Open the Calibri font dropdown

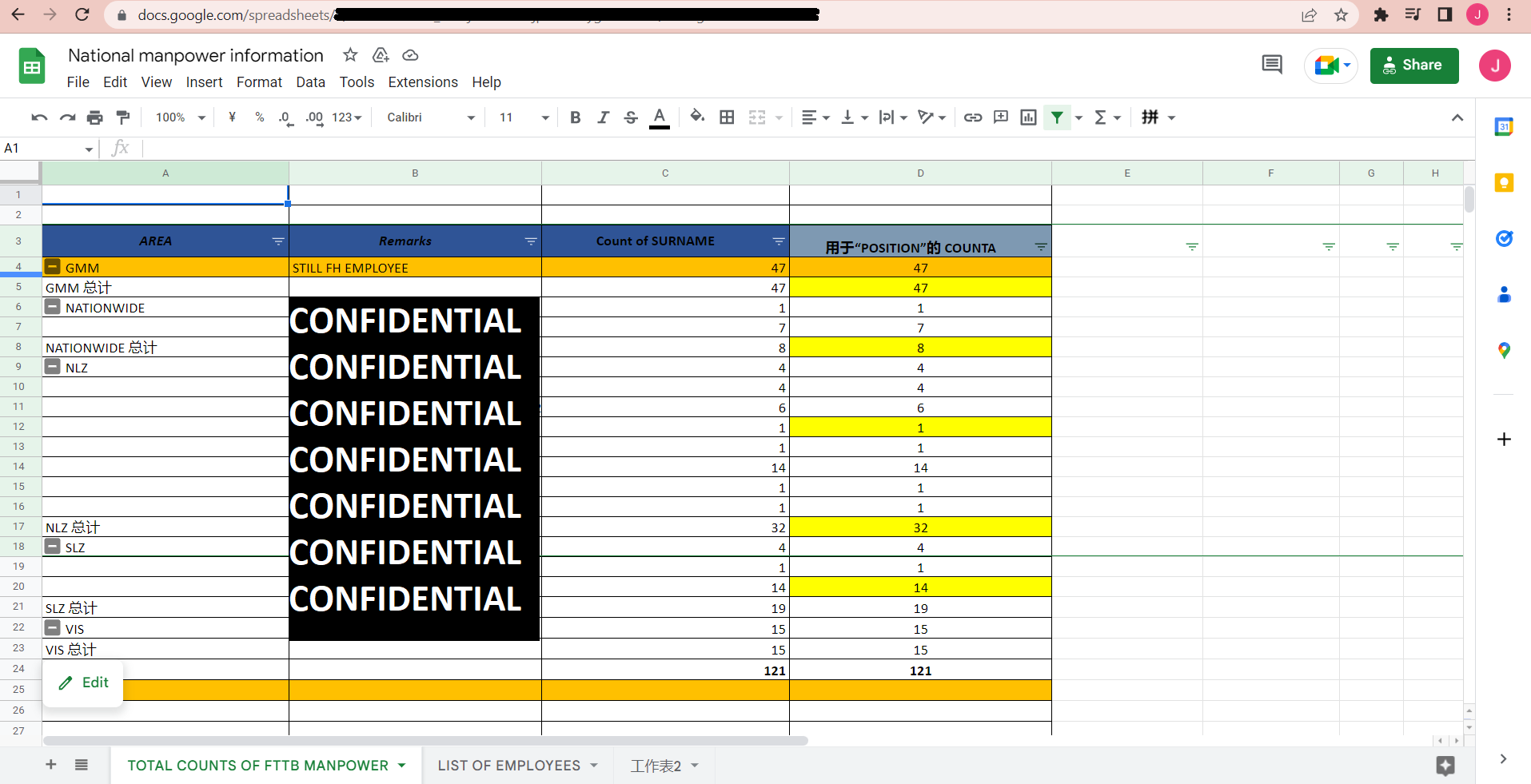[x=430, y=117]
